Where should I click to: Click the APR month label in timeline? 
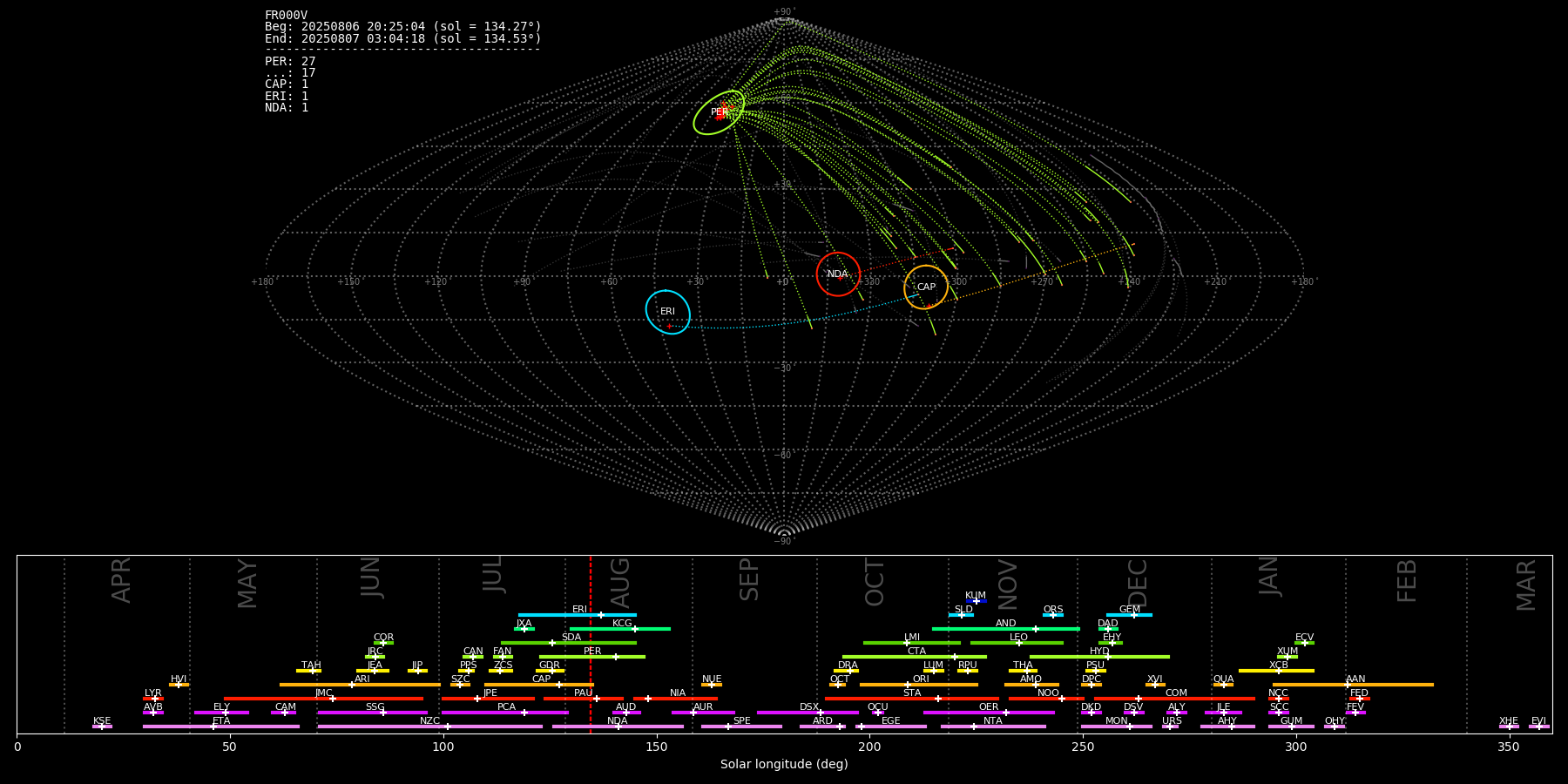122,580
